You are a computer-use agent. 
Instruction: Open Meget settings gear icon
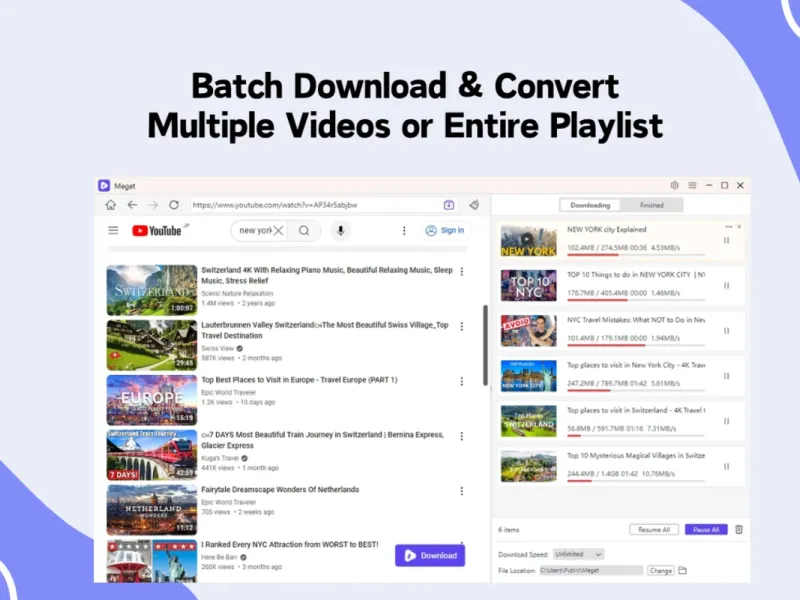click(x=674, y=185)
